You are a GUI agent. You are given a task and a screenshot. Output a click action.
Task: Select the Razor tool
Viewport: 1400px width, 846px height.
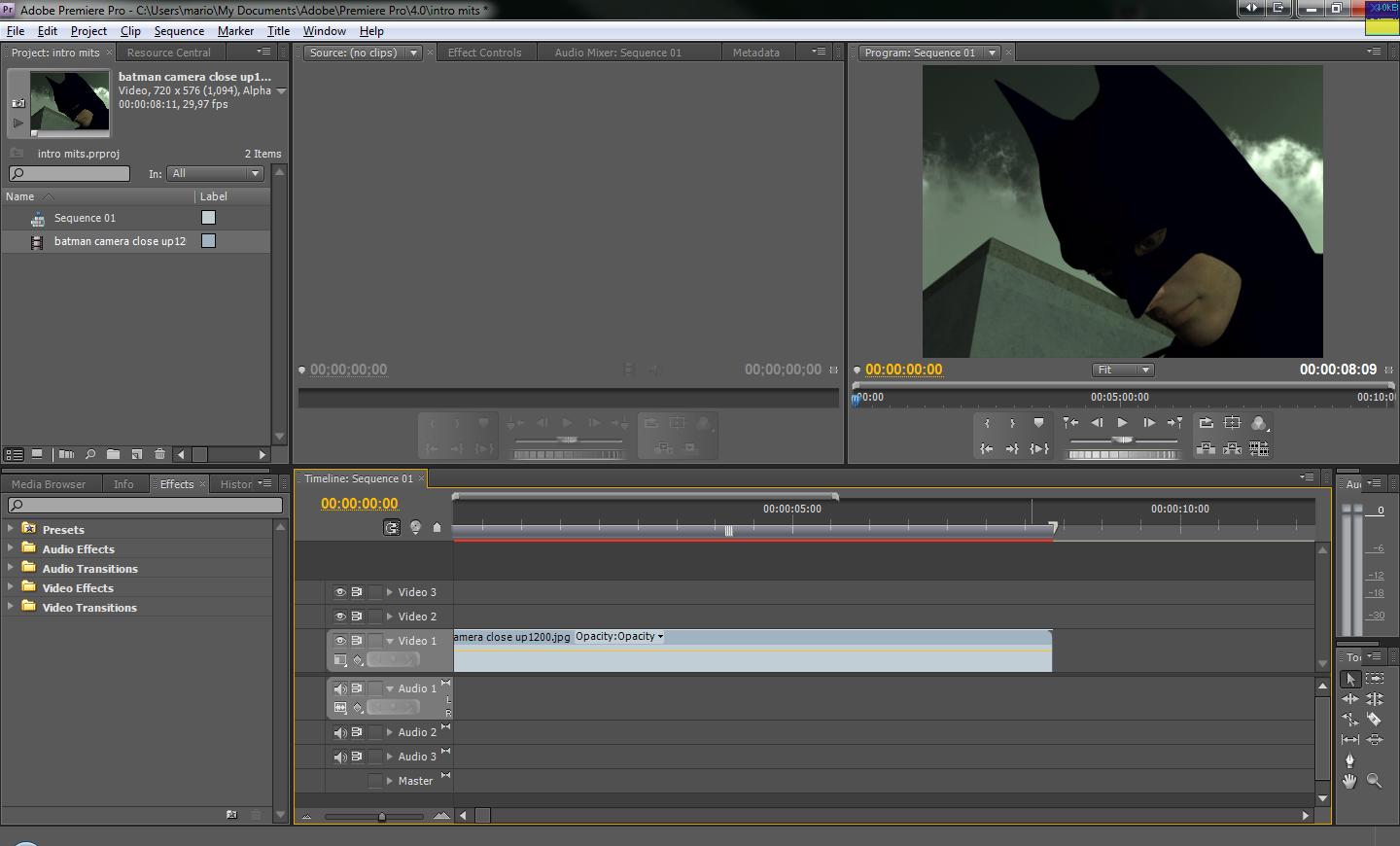coord(1375,720)
